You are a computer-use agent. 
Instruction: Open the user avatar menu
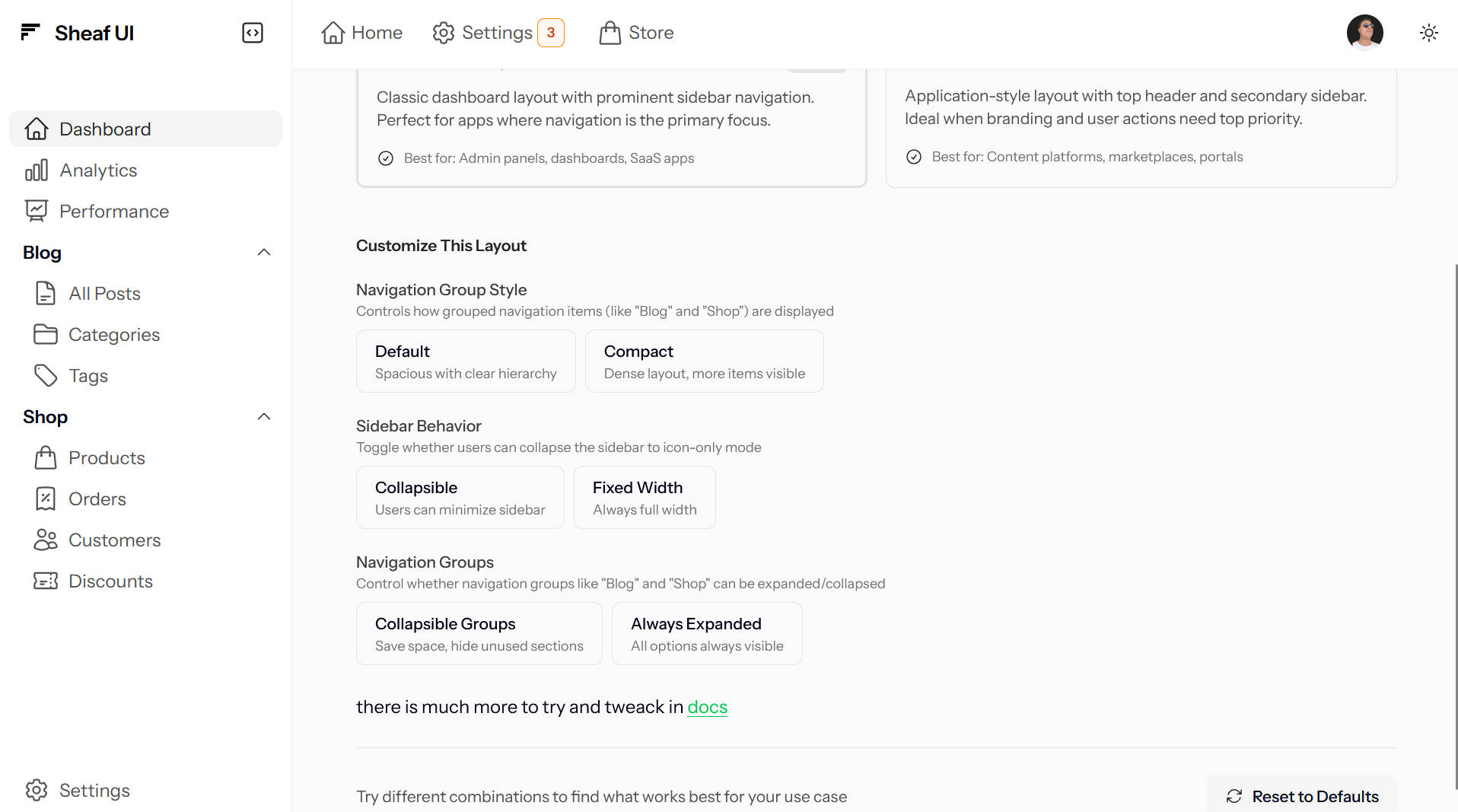coord(1364,33)
